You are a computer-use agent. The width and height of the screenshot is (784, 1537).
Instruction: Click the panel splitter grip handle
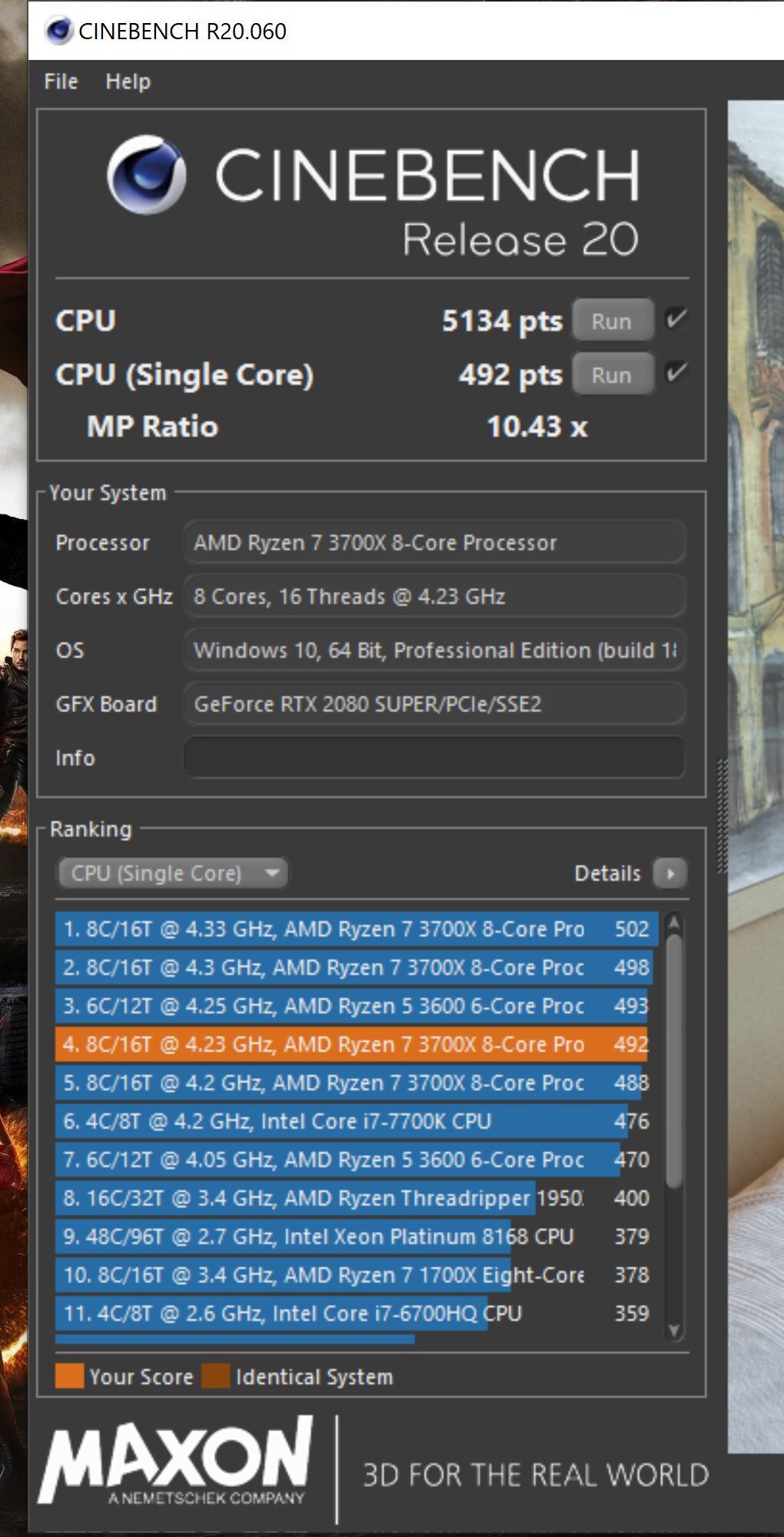tap(722, 815)
